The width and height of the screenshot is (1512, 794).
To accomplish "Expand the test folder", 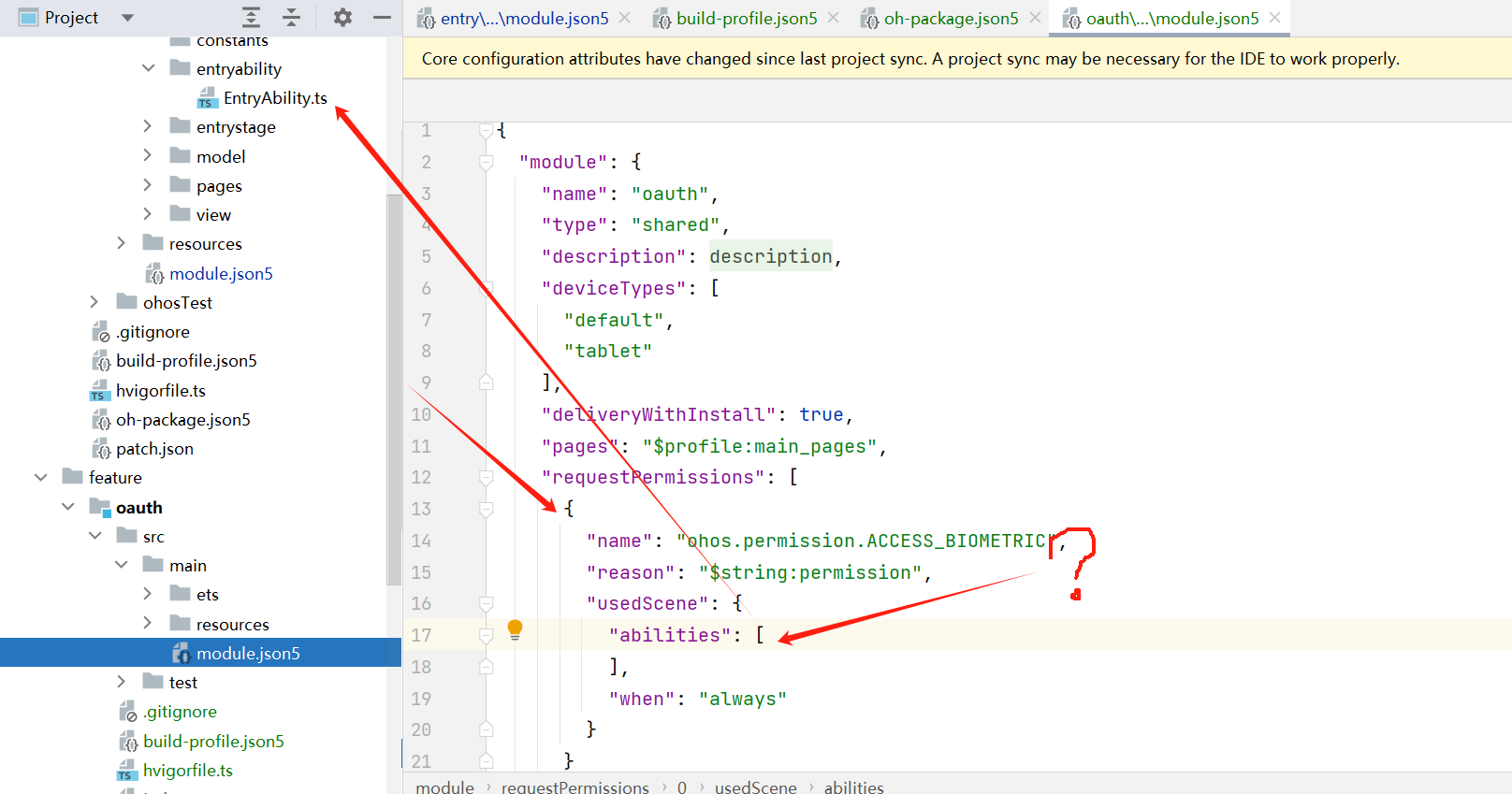I will point(121,682).
